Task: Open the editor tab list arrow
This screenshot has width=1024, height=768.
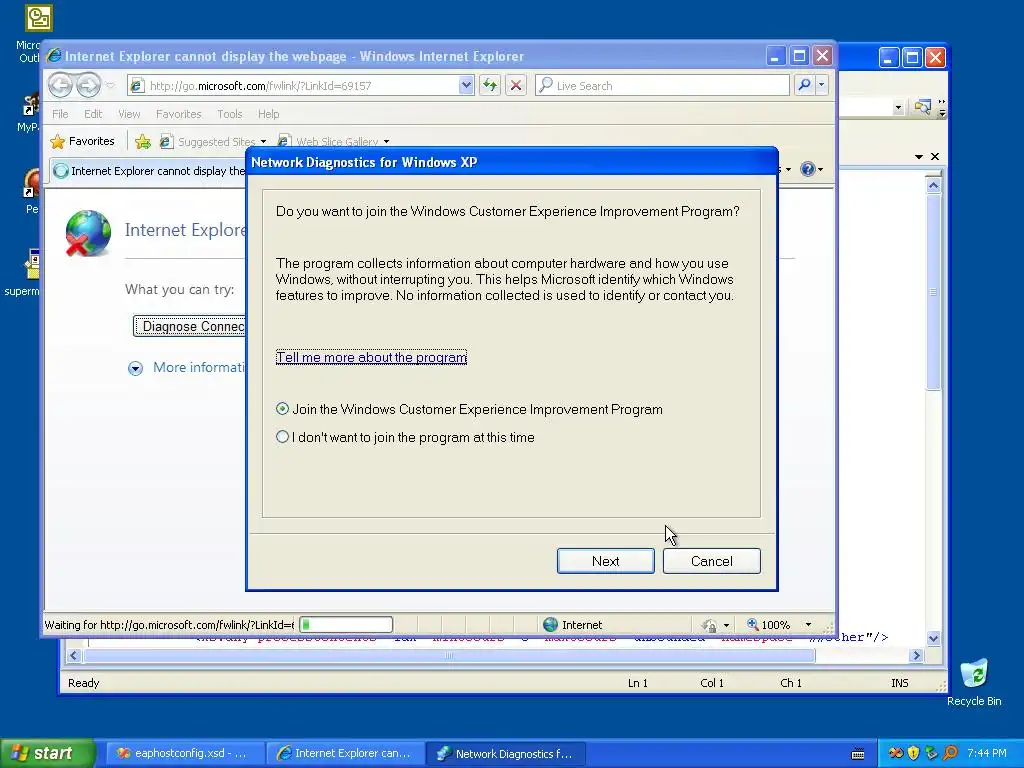Action: (x=918, y=157)
